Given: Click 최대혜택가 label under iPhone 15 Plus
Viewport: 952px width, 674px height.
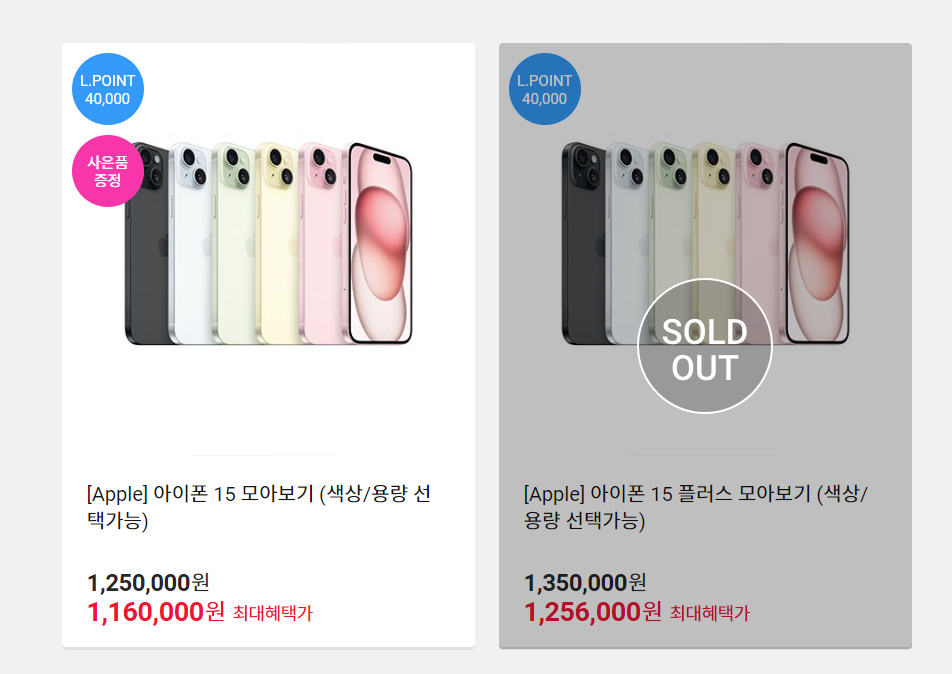Looking at the screenshot, I should click(x=710, y=613).
